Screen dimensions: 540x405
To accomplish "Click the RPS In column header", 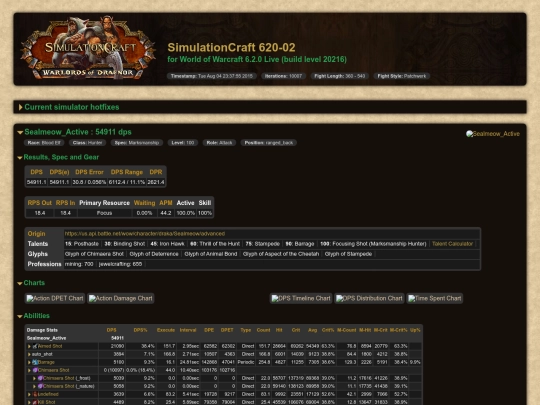I will 65,203.
